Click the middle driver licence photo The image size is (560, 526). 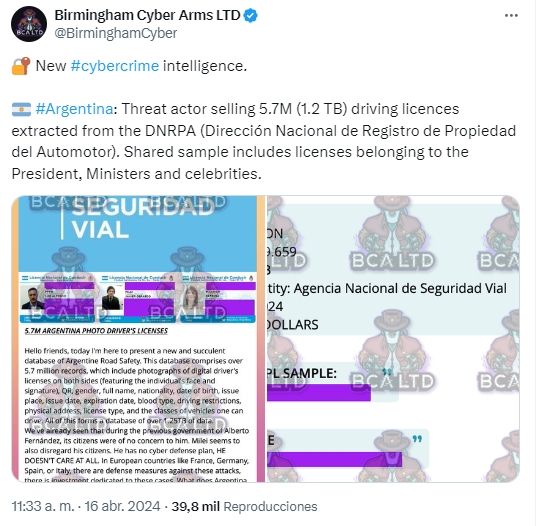(111, 298)
